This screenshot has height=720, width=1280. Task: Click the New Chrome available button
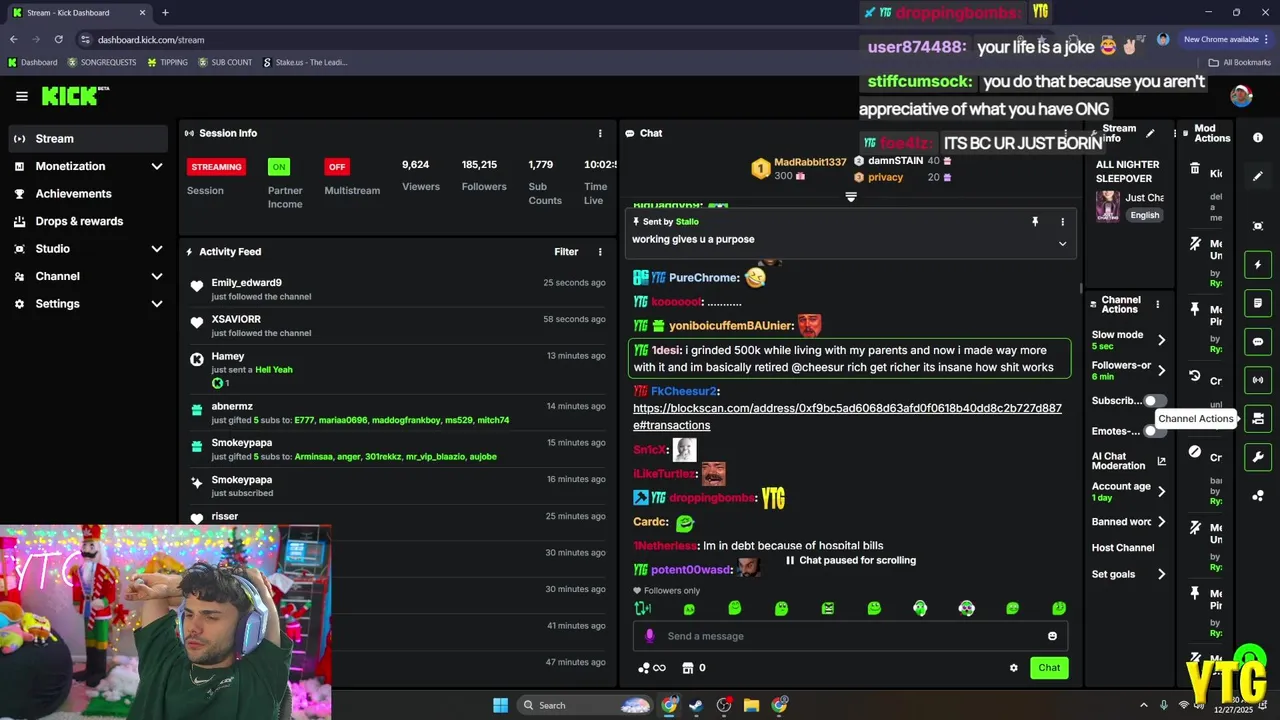click(x=1227, y=39)
